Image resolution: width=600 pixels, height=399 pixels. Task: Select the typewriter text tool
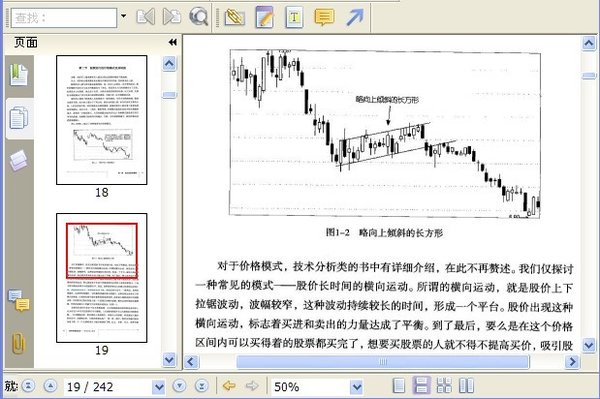[294, 17]
